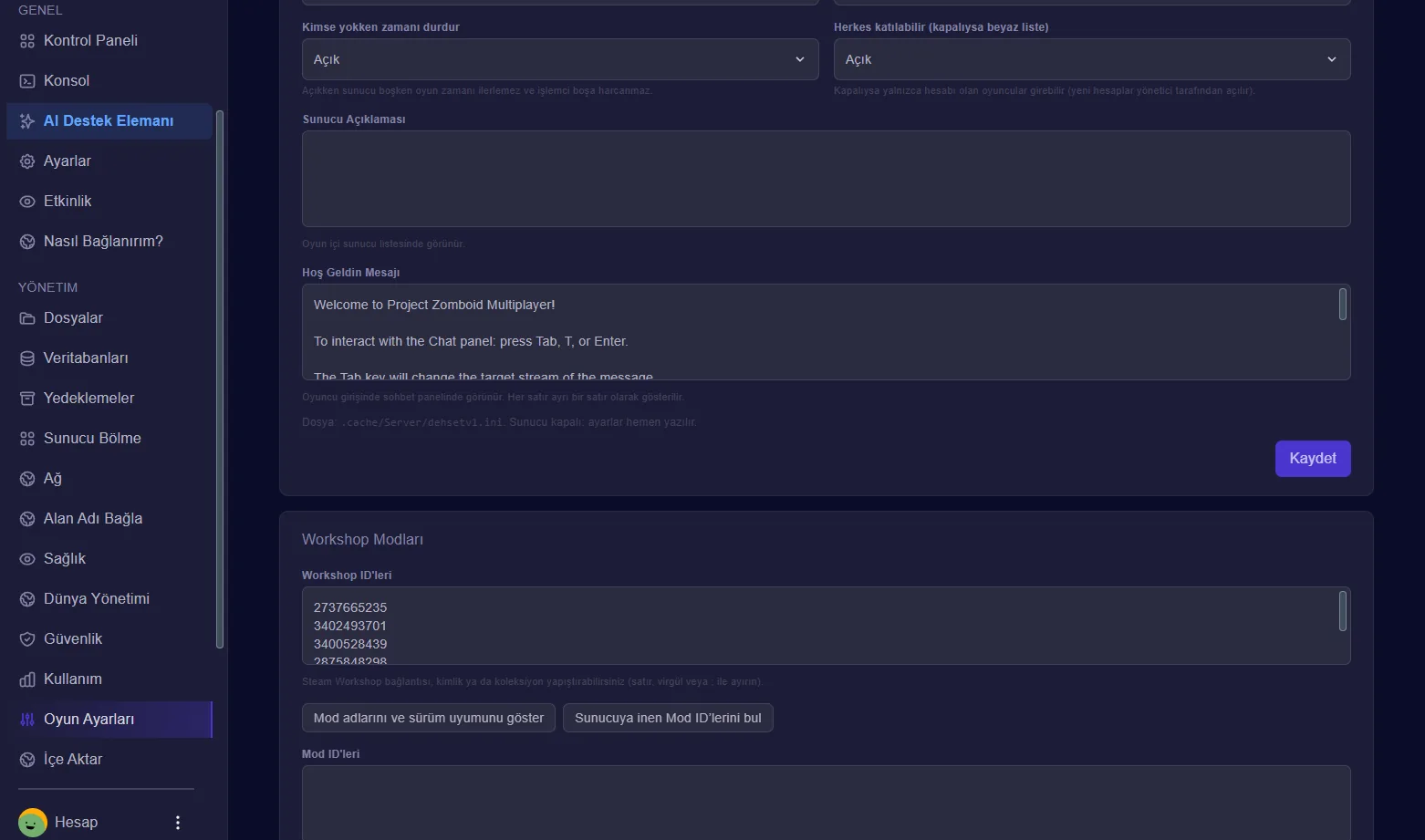Click the Kaydet button
1425x840 pixels.
click(x=1313, y=459)
